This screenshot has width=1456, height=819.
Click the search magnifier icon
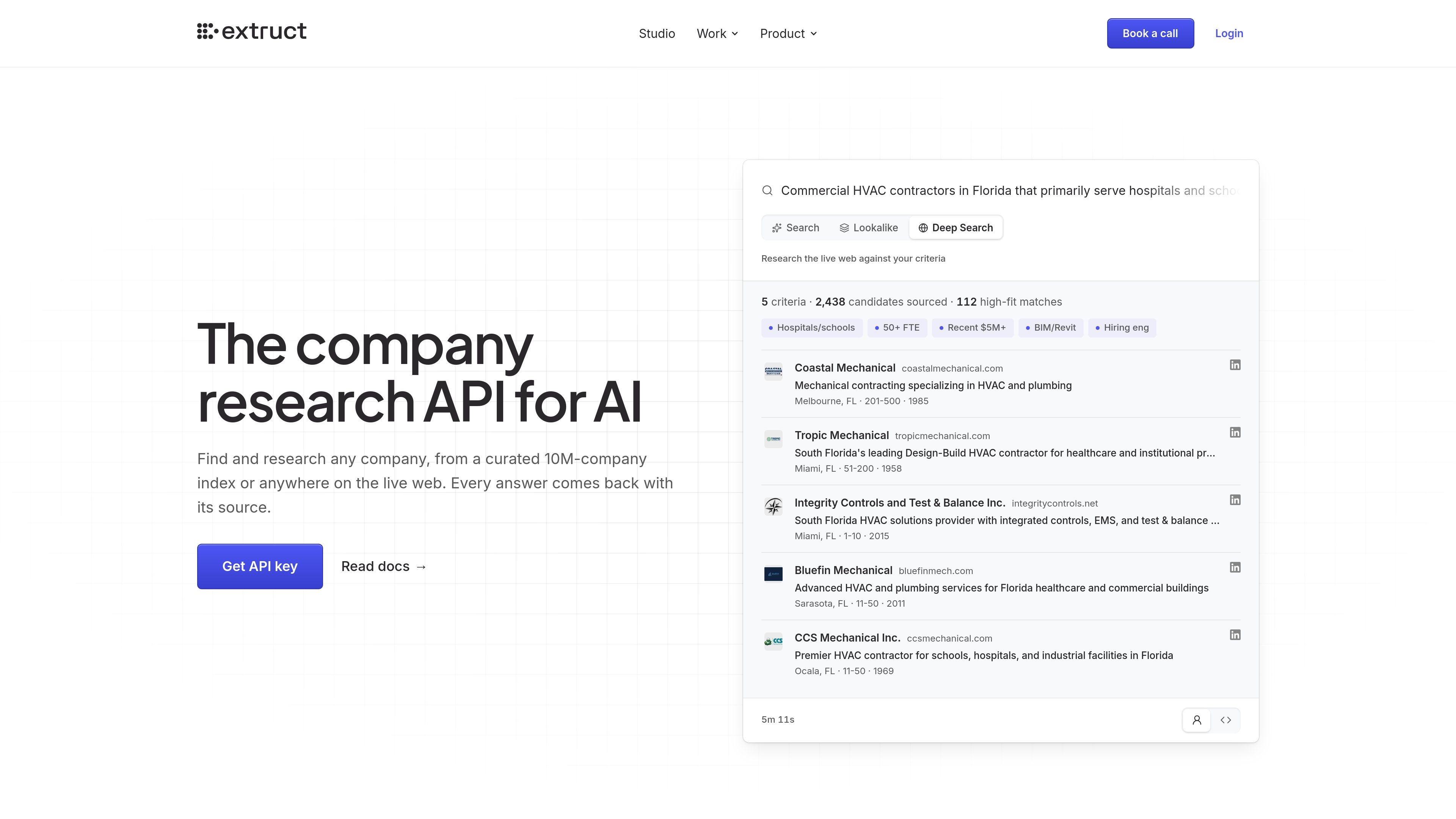coord(767,190)
